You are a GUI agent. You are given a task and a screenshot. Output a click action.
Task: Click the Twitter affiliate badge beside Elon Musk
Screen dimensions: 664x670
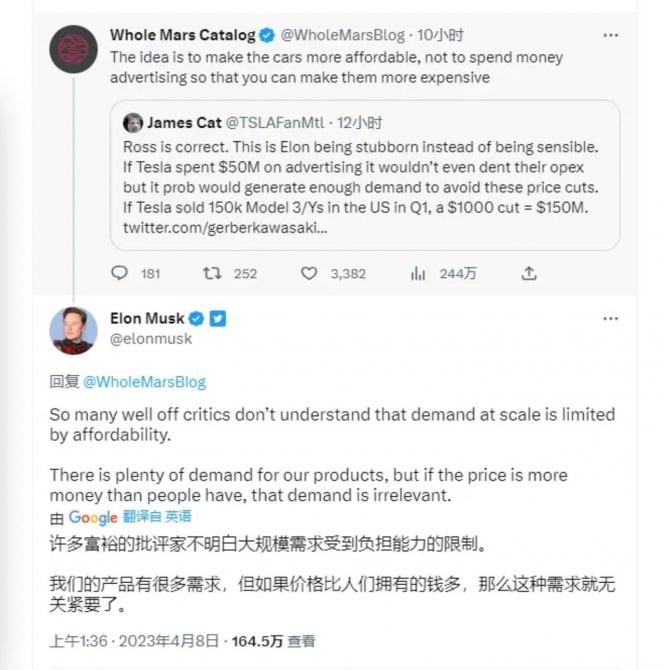(x=217, y=319)
